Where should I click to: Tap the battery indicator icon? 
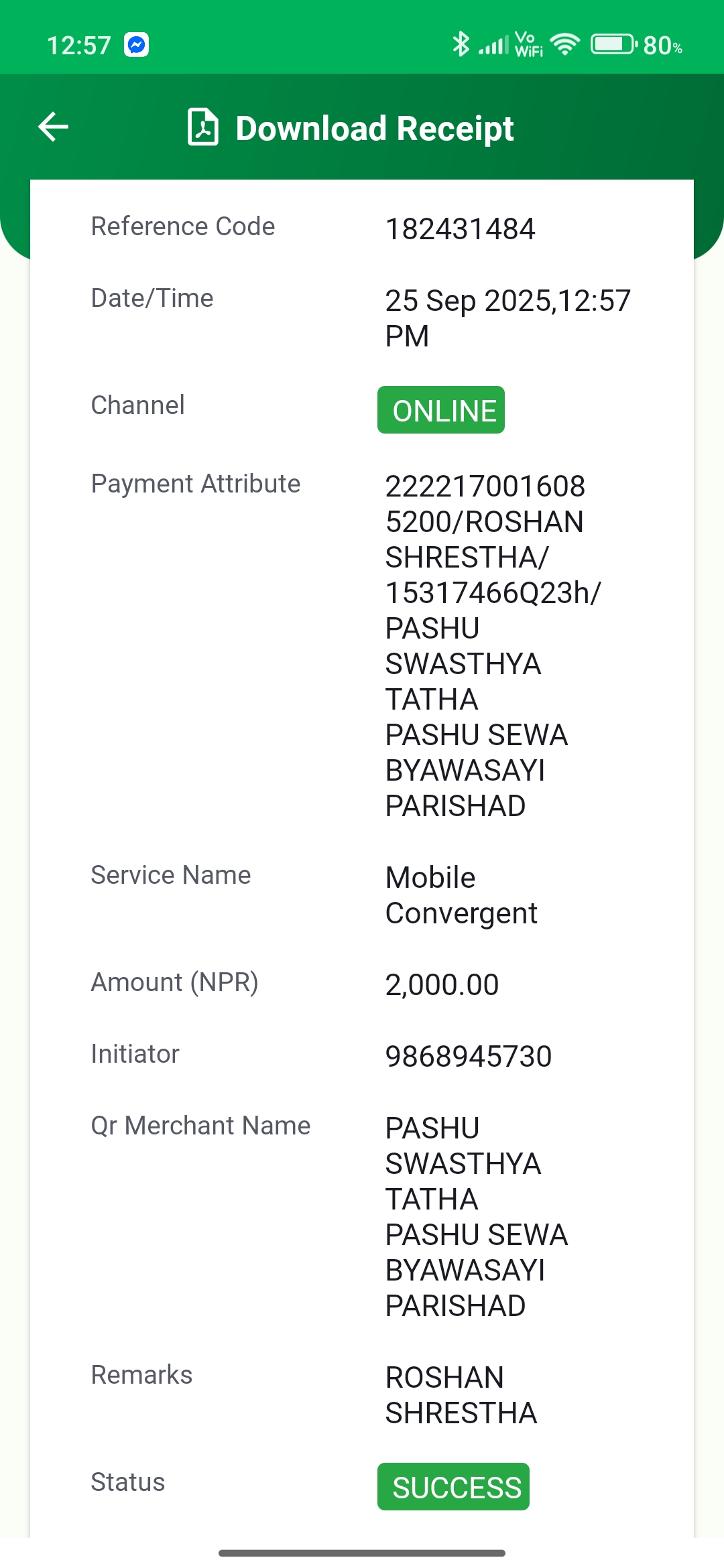614,45
